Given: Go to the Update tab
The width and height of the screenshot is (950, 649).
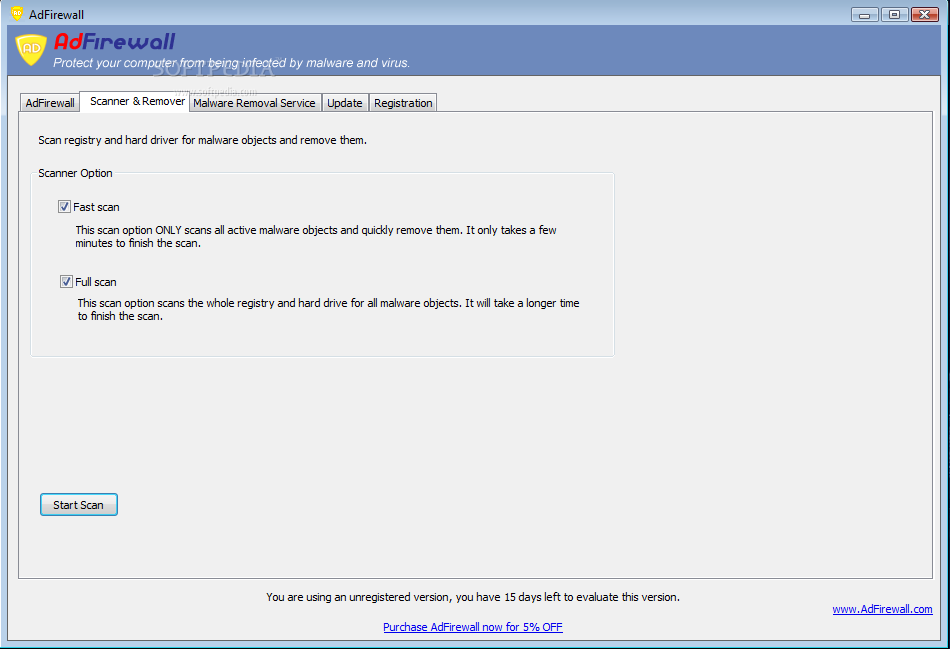Looking at the screenshot, I should [345, 103].
